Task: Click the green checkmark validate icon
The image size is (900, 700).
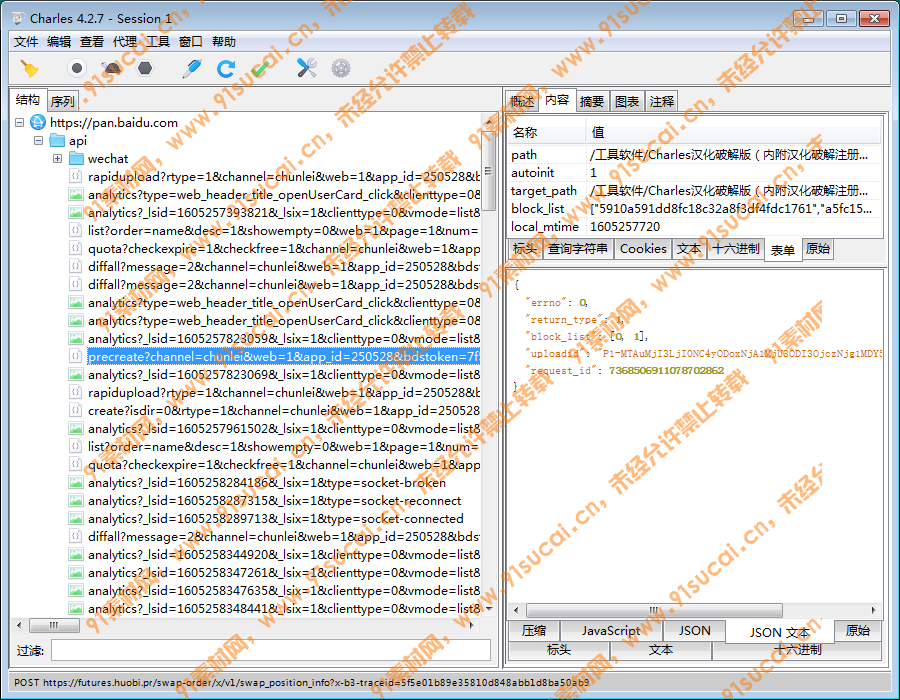Action: click(261, 68)
